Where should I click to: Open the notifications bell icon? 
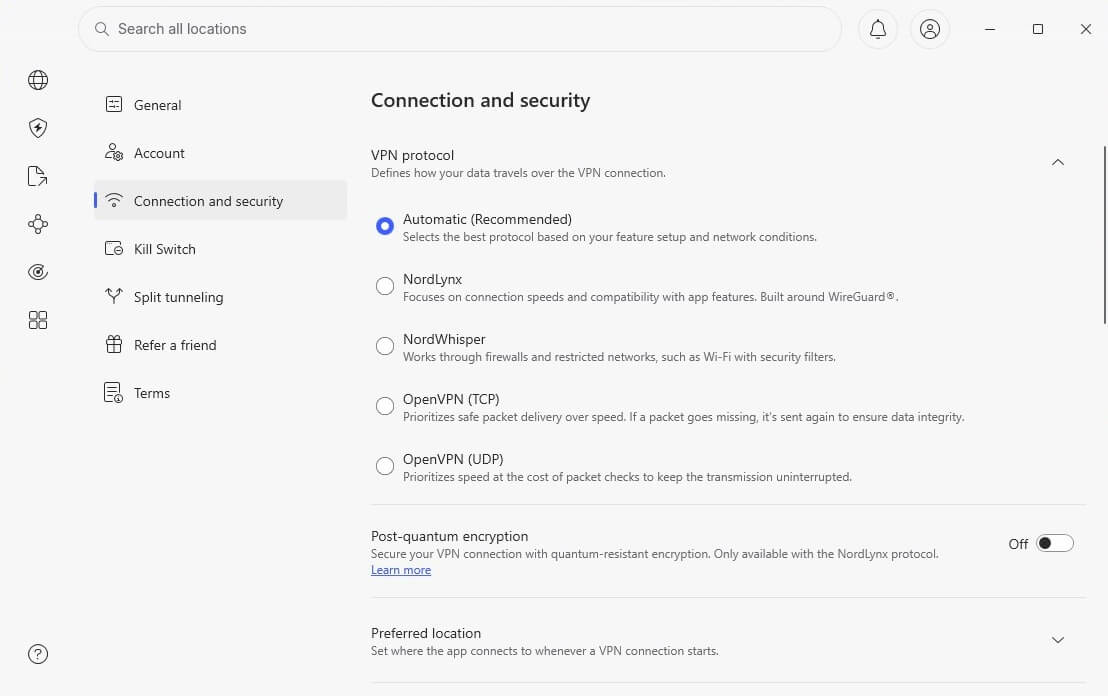pyautogui.click(x=878, y=29)
